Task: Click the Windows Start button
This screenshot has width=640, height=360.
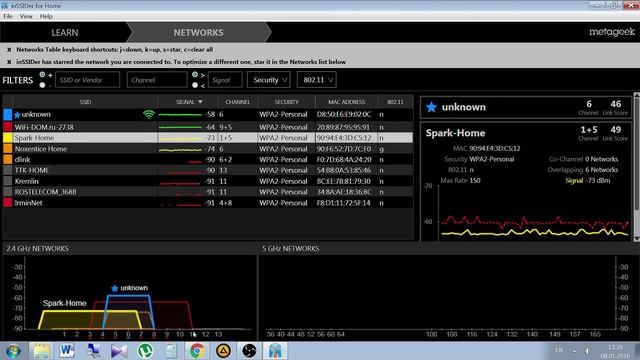Action: [13, 351]
